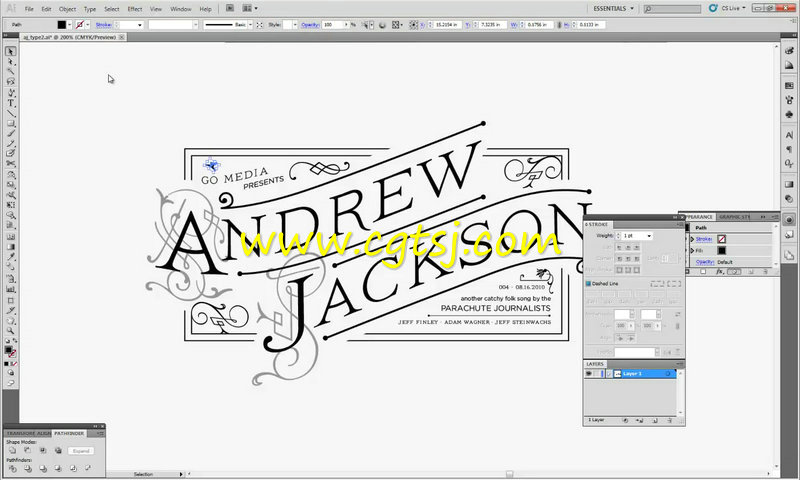This screenshot has width=800, height=480.
Task: Select the Artboard tool
Action: tap(10, 300)
